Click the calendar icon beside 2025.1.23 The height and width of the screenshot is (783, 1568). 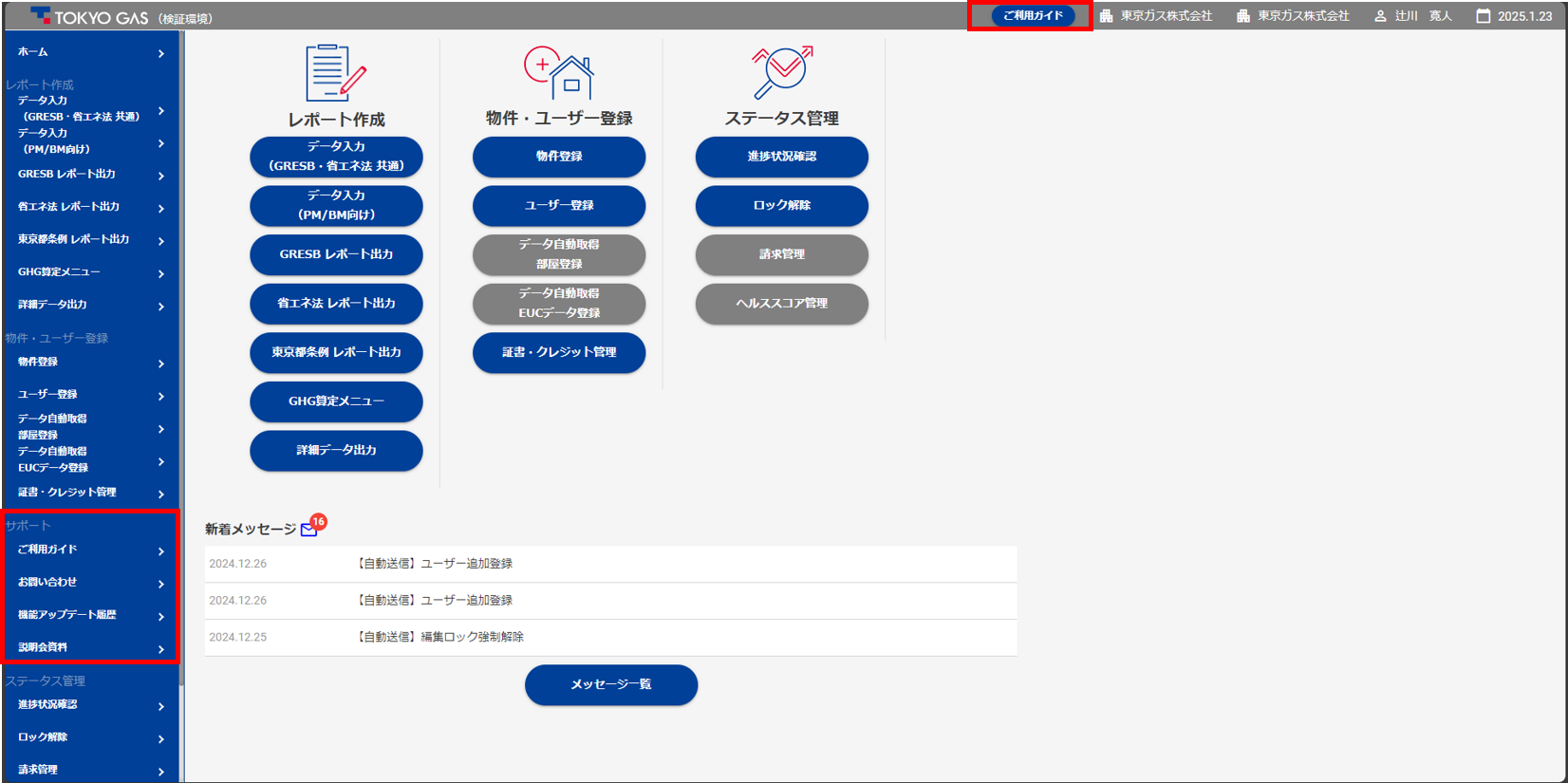point(1483,16)
